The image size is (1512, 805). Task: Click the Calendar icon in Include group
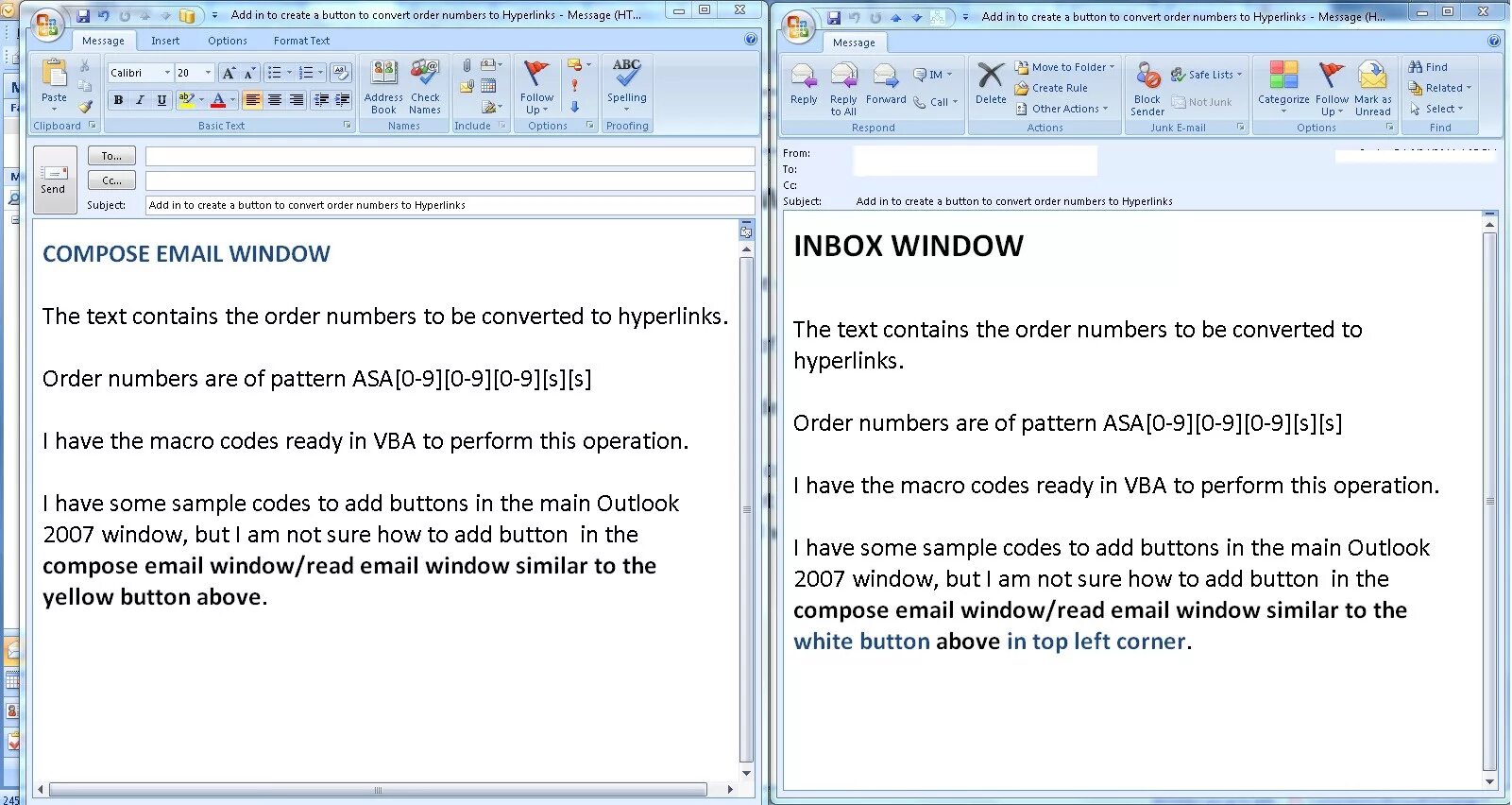click(488, 86)
